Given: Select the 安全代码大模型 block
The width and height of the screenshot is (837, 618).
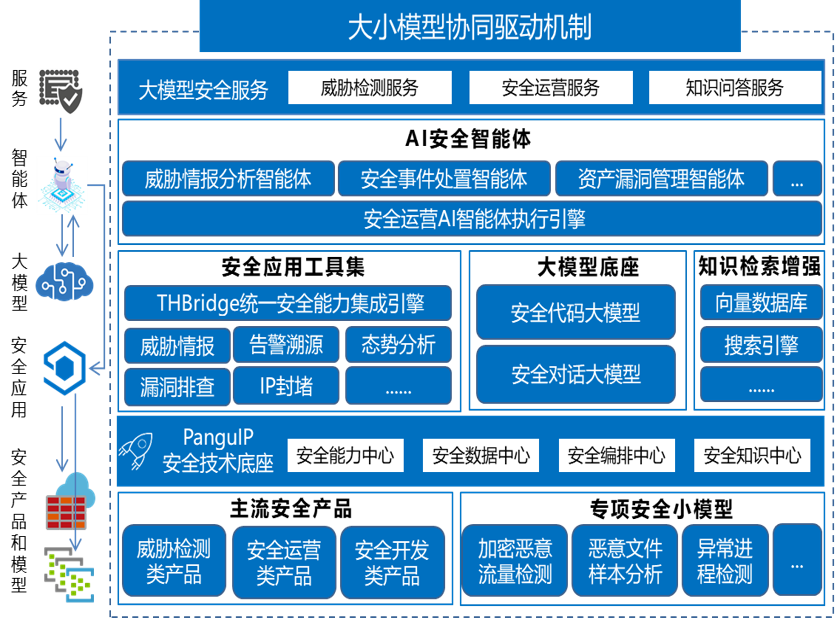Looking at the screenshot, I should (x=577, y=310).
